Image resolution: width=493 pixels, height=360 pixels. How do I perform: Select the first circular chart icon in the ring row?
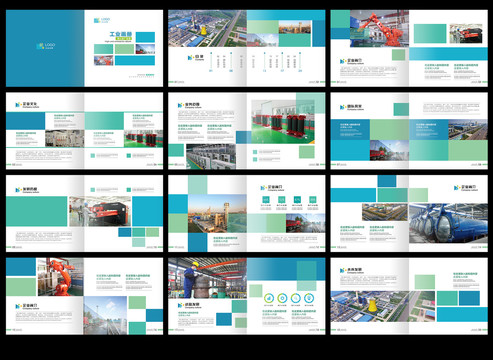269,298
